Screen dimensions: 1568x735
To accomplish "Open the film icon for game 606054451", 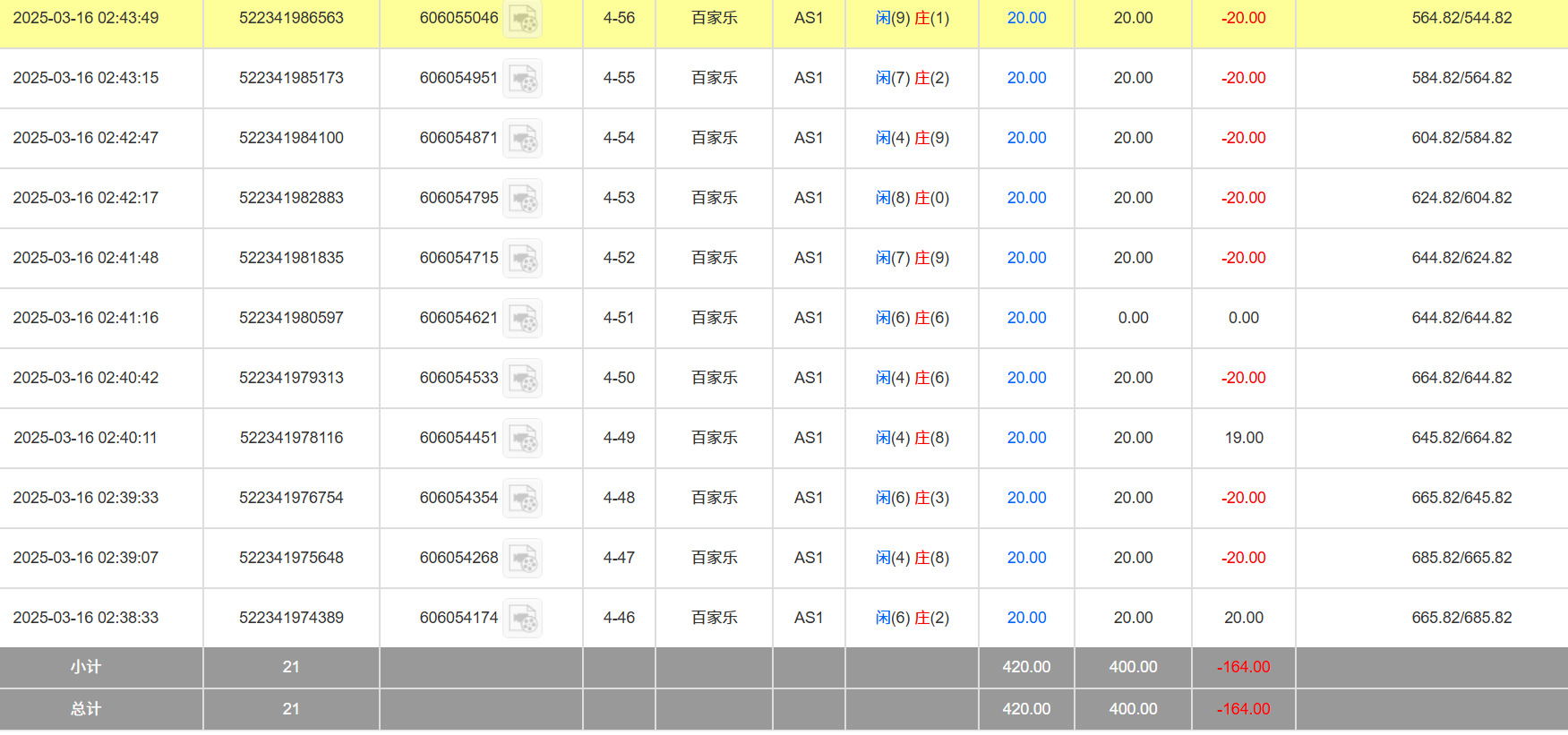I will [522, 439].
